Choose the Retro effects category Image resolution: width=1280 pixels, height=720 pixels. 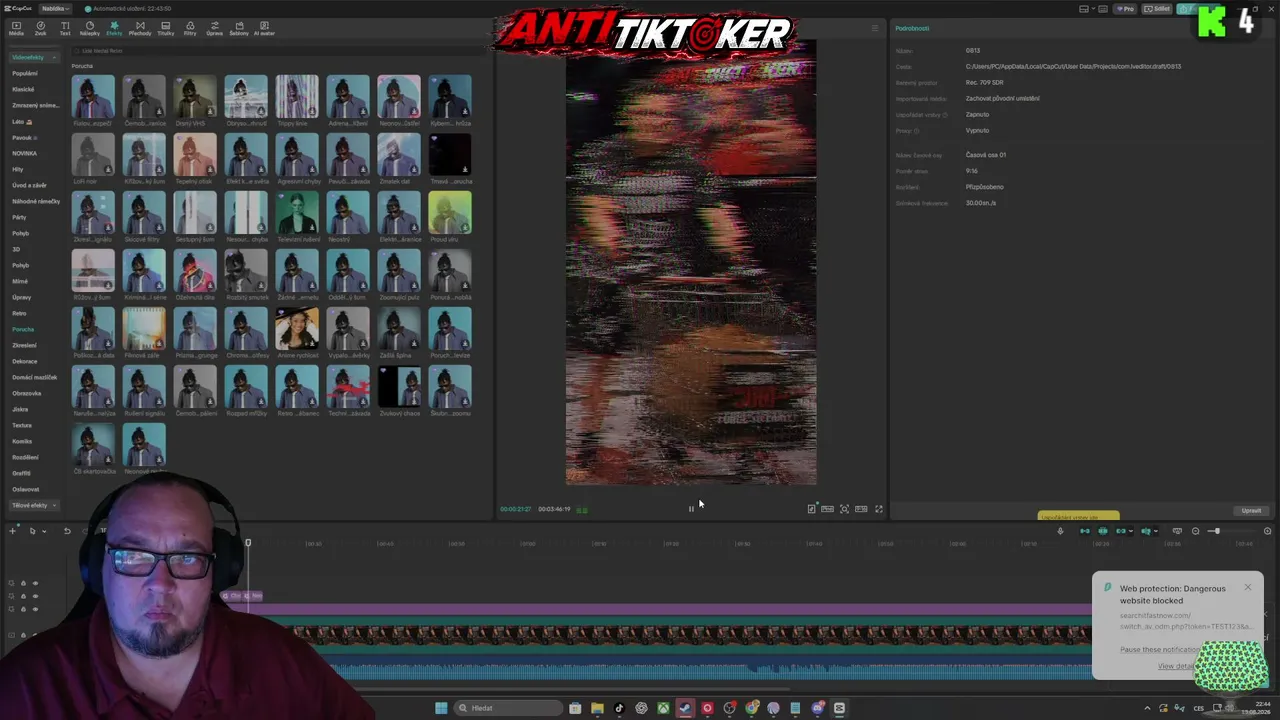click(19, 313)
